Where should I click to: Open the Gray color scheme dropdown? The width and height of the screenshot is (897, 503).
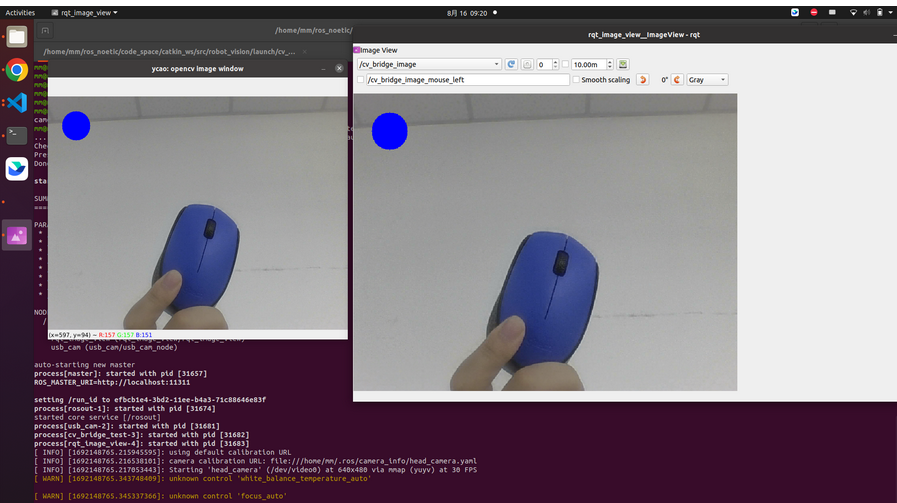[x=707, y=80]
